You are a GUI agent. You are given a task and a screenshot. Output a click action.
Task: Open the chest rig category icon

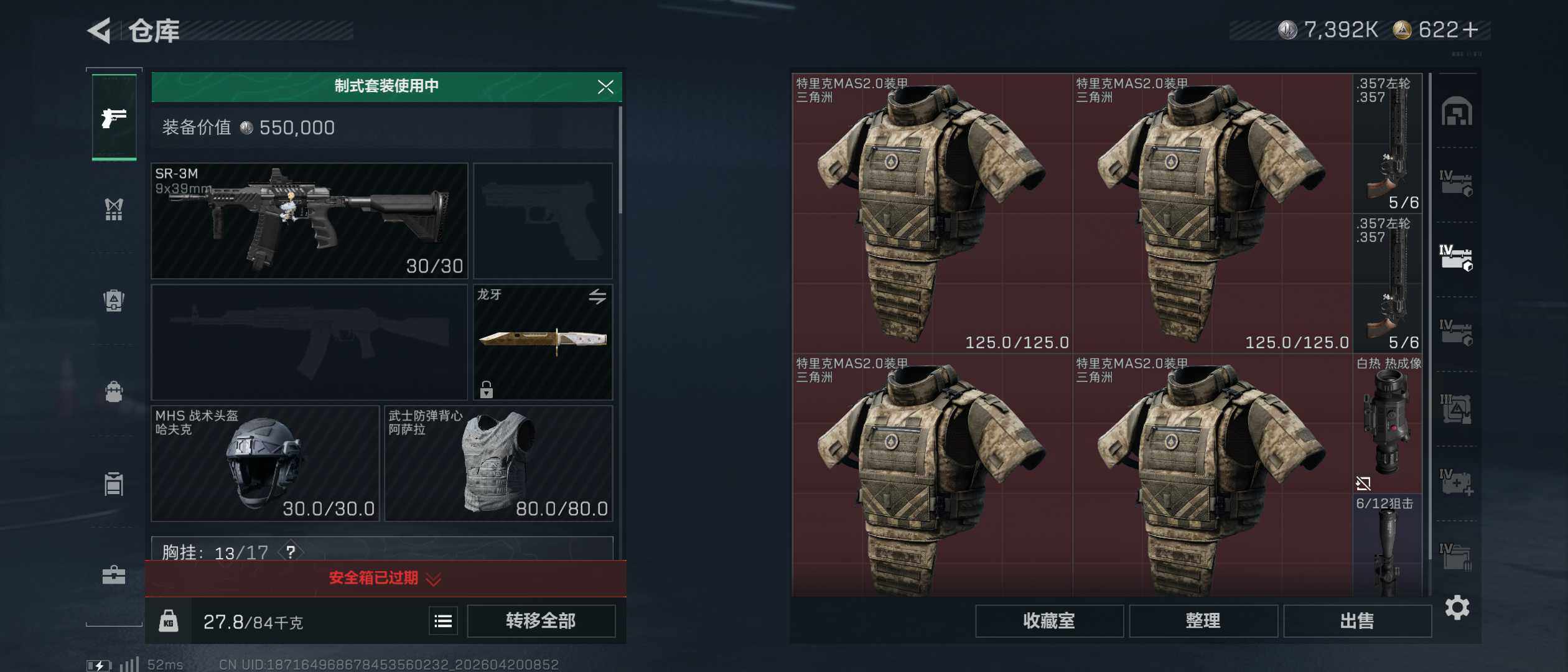(x=114, y=209)
